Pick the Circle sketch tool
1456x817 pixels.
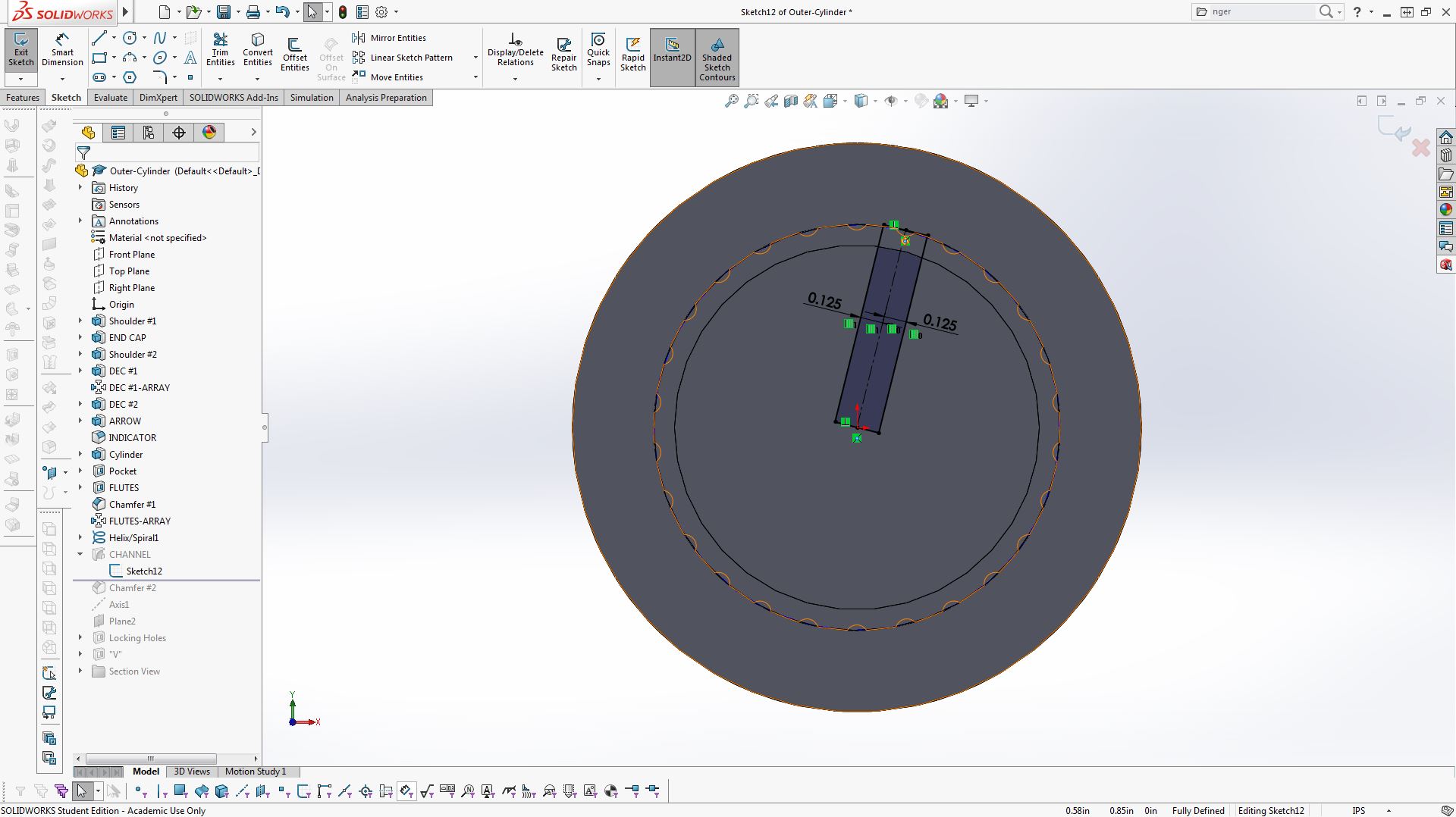(x=130, y=38)
